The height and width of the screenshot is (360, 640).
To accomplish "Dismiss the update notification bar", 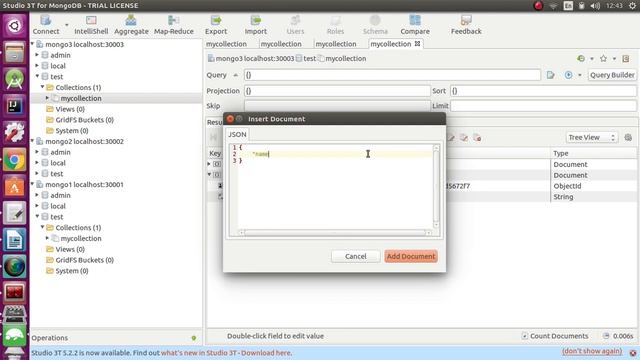I will point(633,353).
